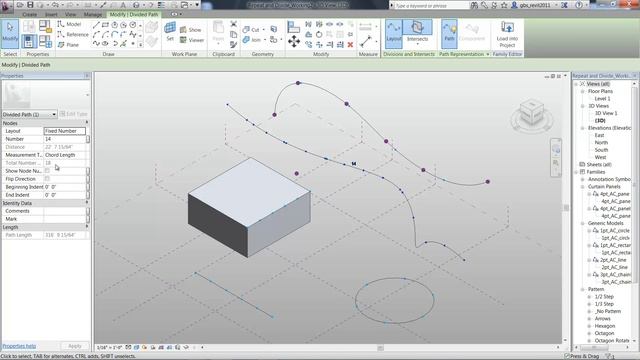Click the Communication Center binoculars icon
This screenshot has height=360, width=640.
pyautogui.click(x=474, y=5)
